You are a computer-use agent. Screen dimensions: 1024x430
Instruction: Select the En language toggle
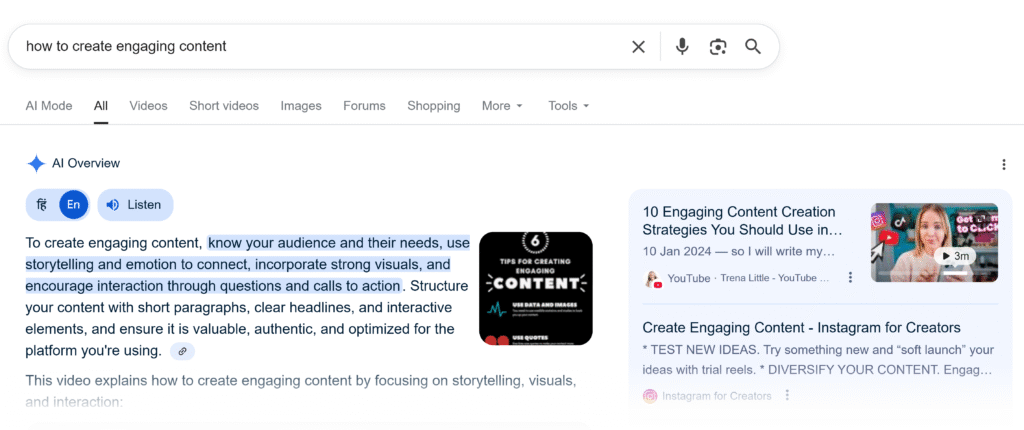[73, 205]
